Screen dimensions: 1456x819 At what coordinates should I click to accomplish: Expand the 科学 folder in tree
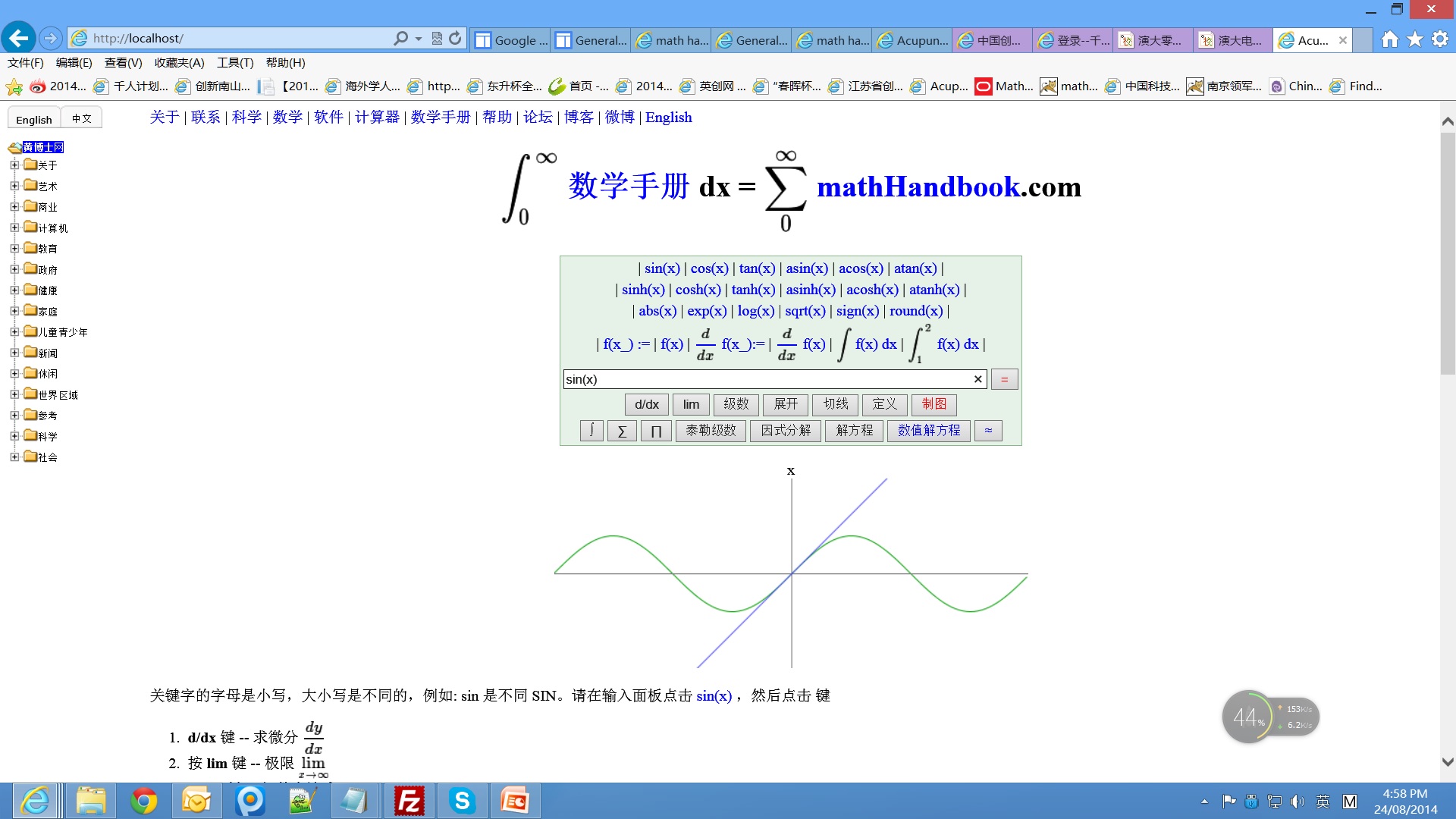pyautogui.click(x=14, y=436)
